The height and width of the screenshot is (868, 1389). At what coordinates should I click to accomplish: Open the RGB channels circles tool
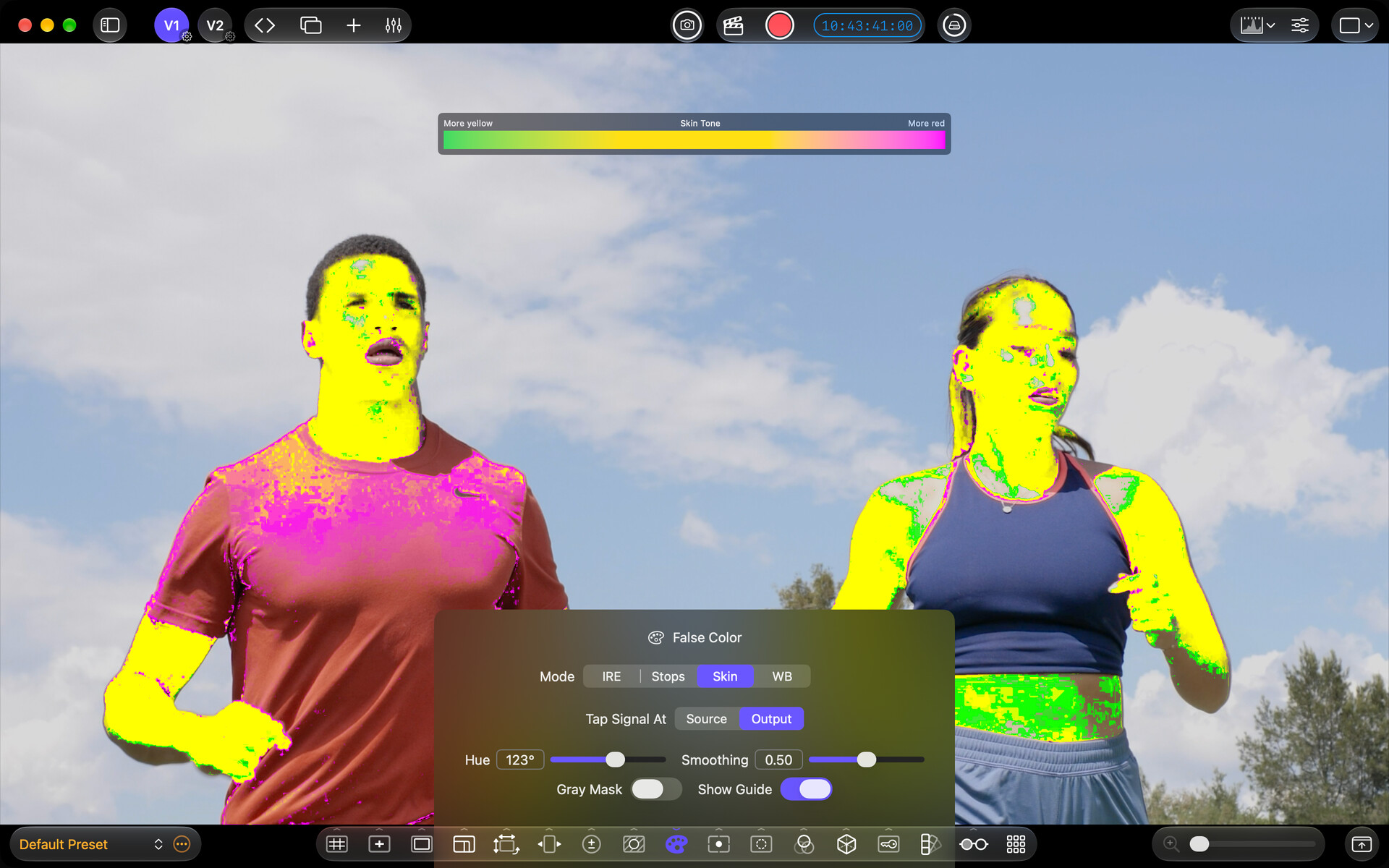click(804, 844)
